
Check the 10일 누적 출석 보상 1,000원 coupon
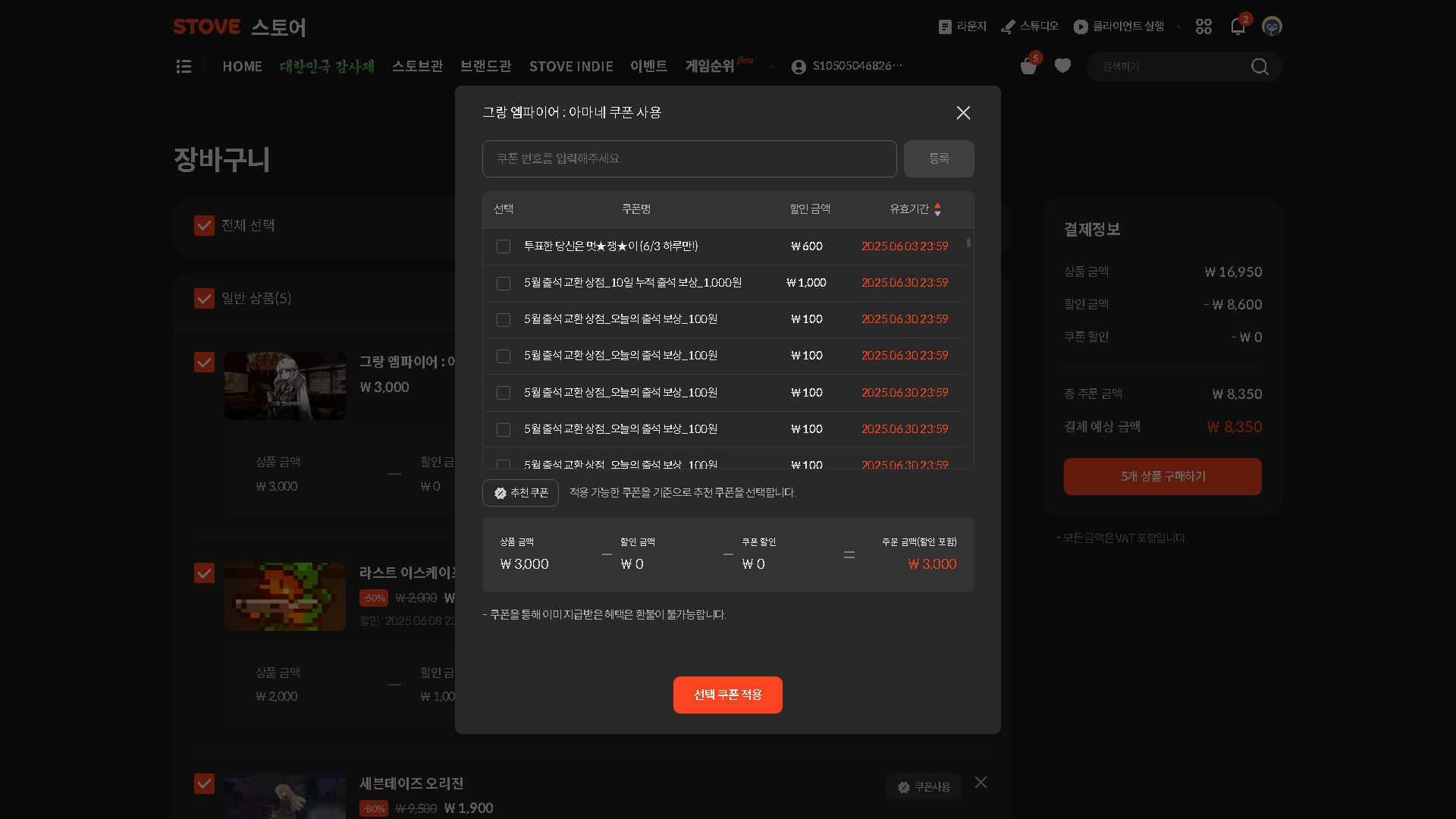pyautogui.click(x=504, y=283)
